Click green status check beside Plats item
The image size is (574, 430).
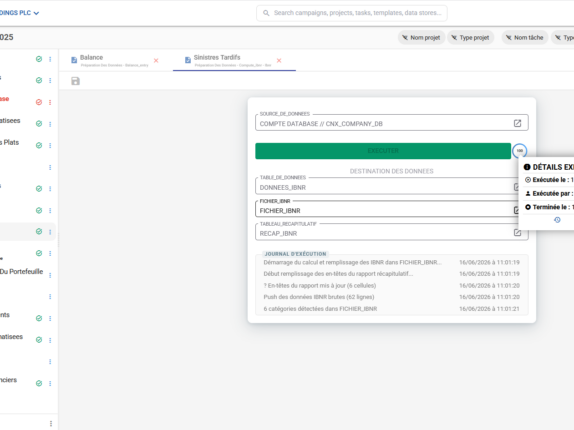tap(39, 145)
